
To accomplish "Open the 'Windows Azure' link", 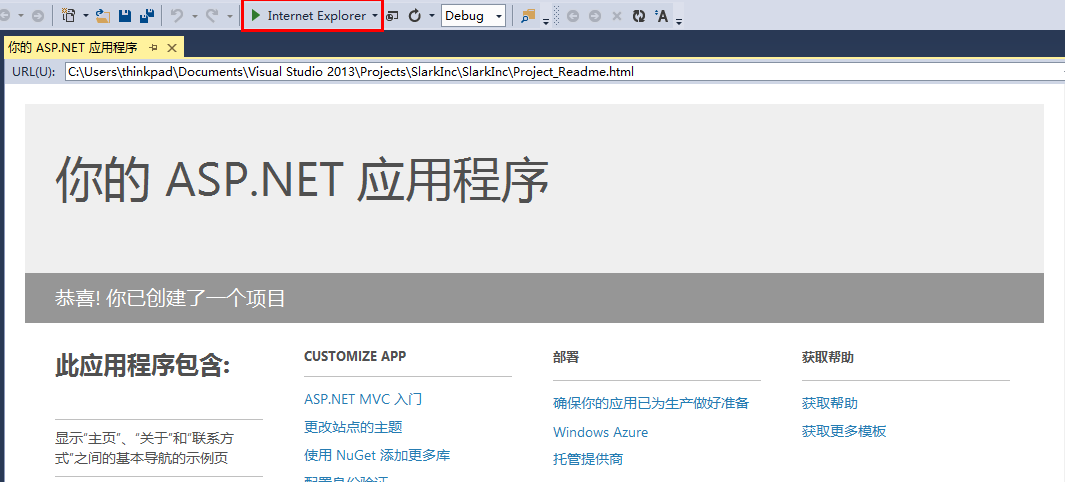I will tap(600, 432).
